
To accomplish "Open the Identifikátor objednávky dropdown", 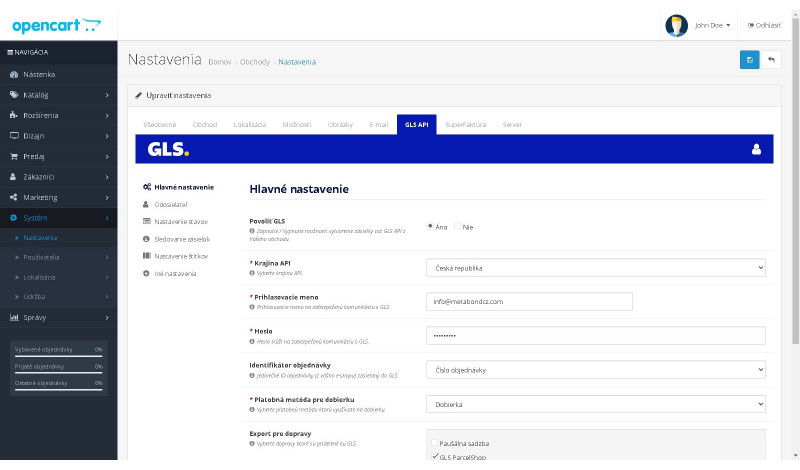I will click(x=595, y=370).
